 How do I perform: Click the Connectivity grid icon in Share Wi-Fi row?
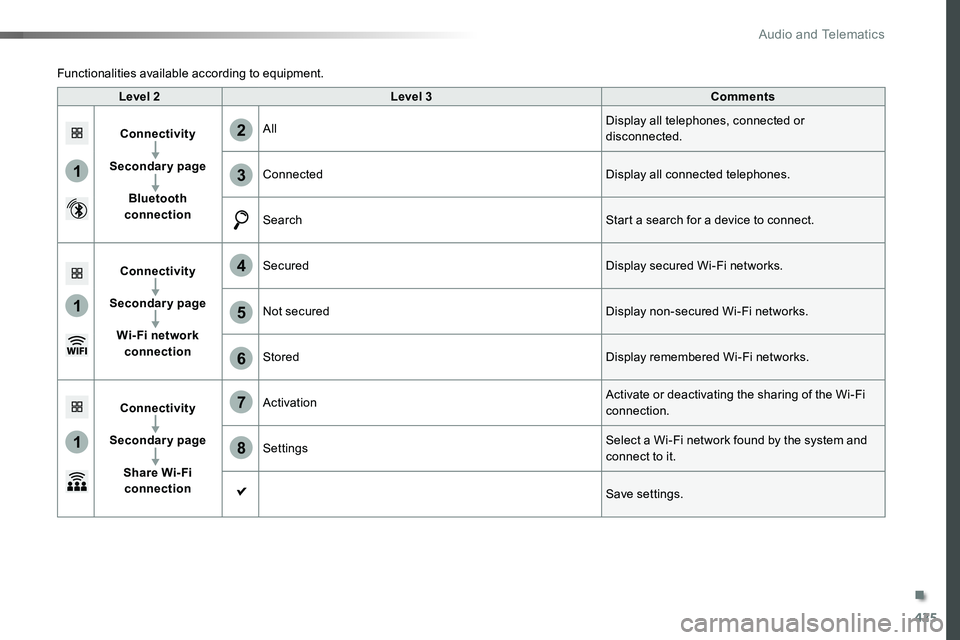pyautogui.click(x=77, y=406)
